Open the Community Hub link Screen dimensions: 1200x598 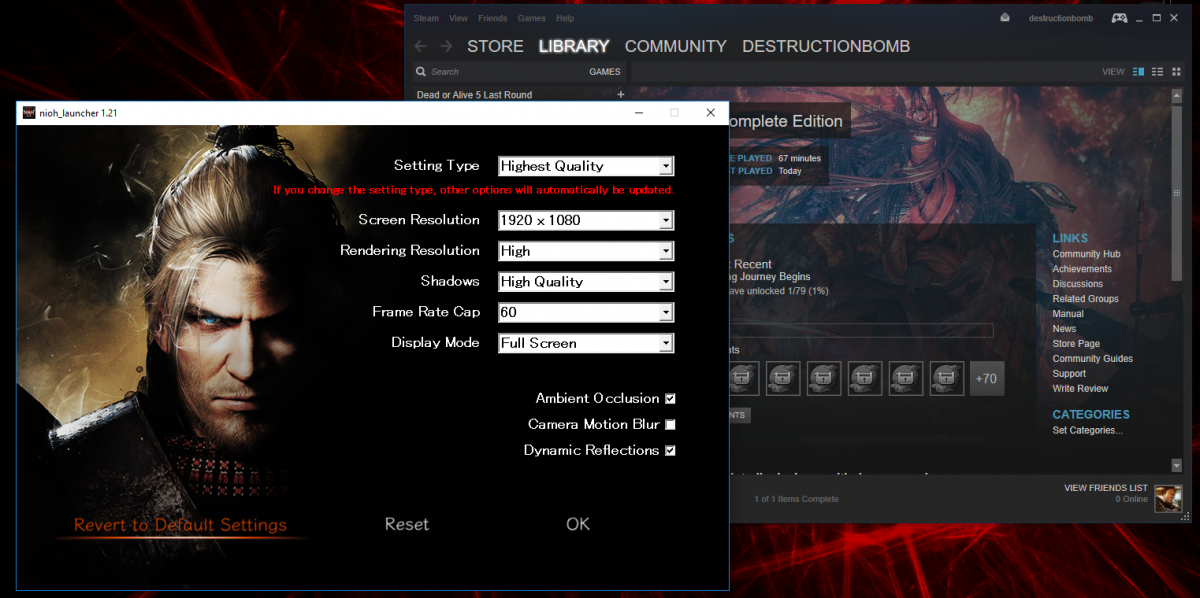pyautogui.click(x=1086, y=254)
